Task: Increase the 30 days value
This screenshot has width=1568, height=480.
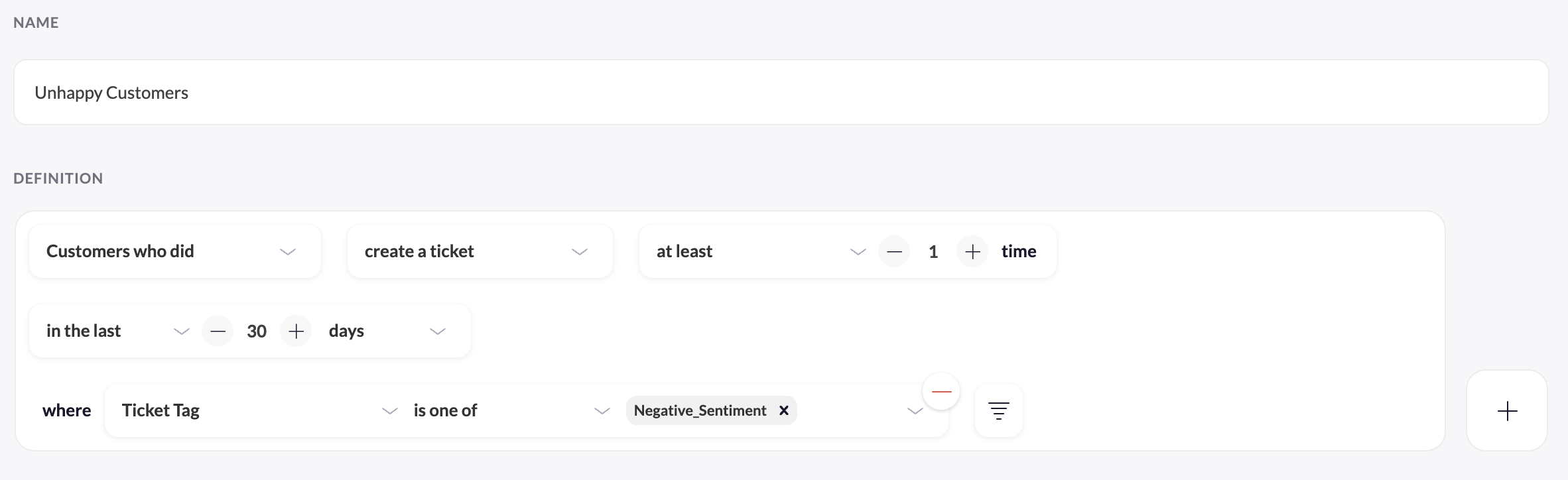Action: coord(296,331)
